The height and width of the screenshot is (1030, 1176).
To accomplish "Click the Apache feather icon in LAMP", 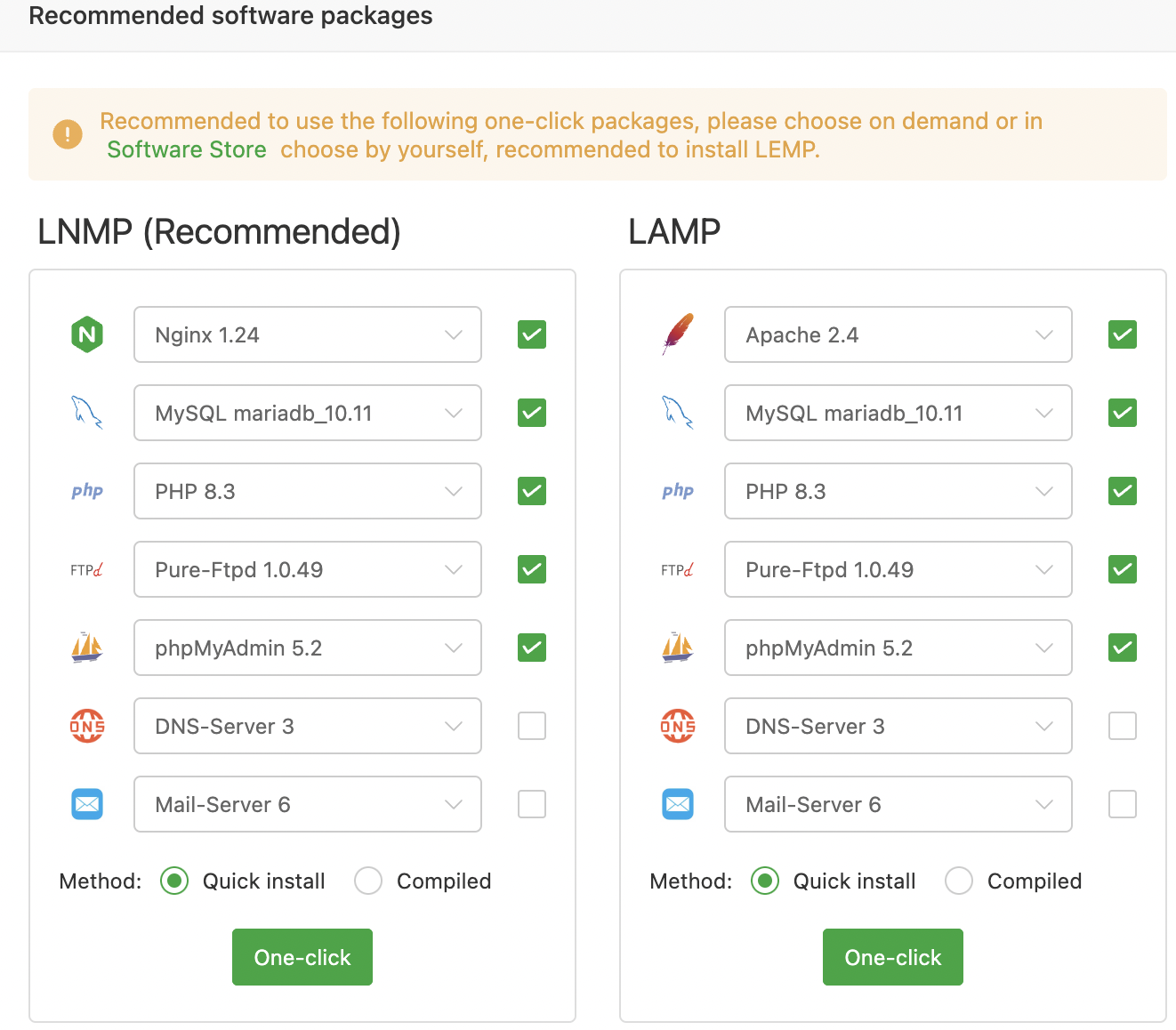I will pos(678,334).
